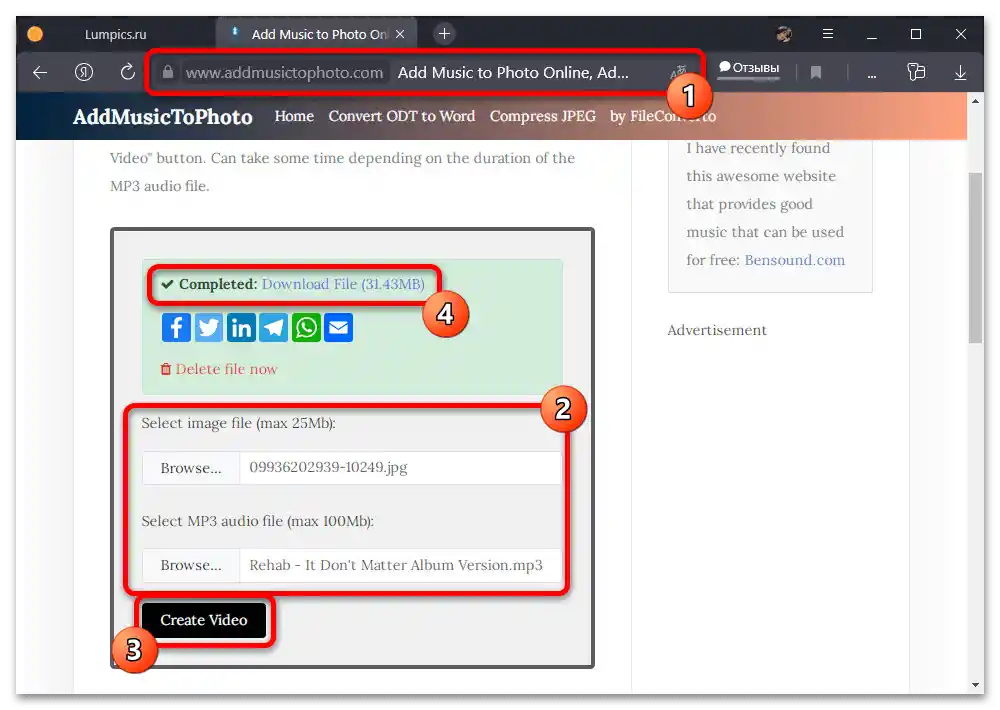This screenshot has height=710, width=1000.
Task: Share via the LinkedIn icon
Action: pyautogui.click(x=241, y=328)
